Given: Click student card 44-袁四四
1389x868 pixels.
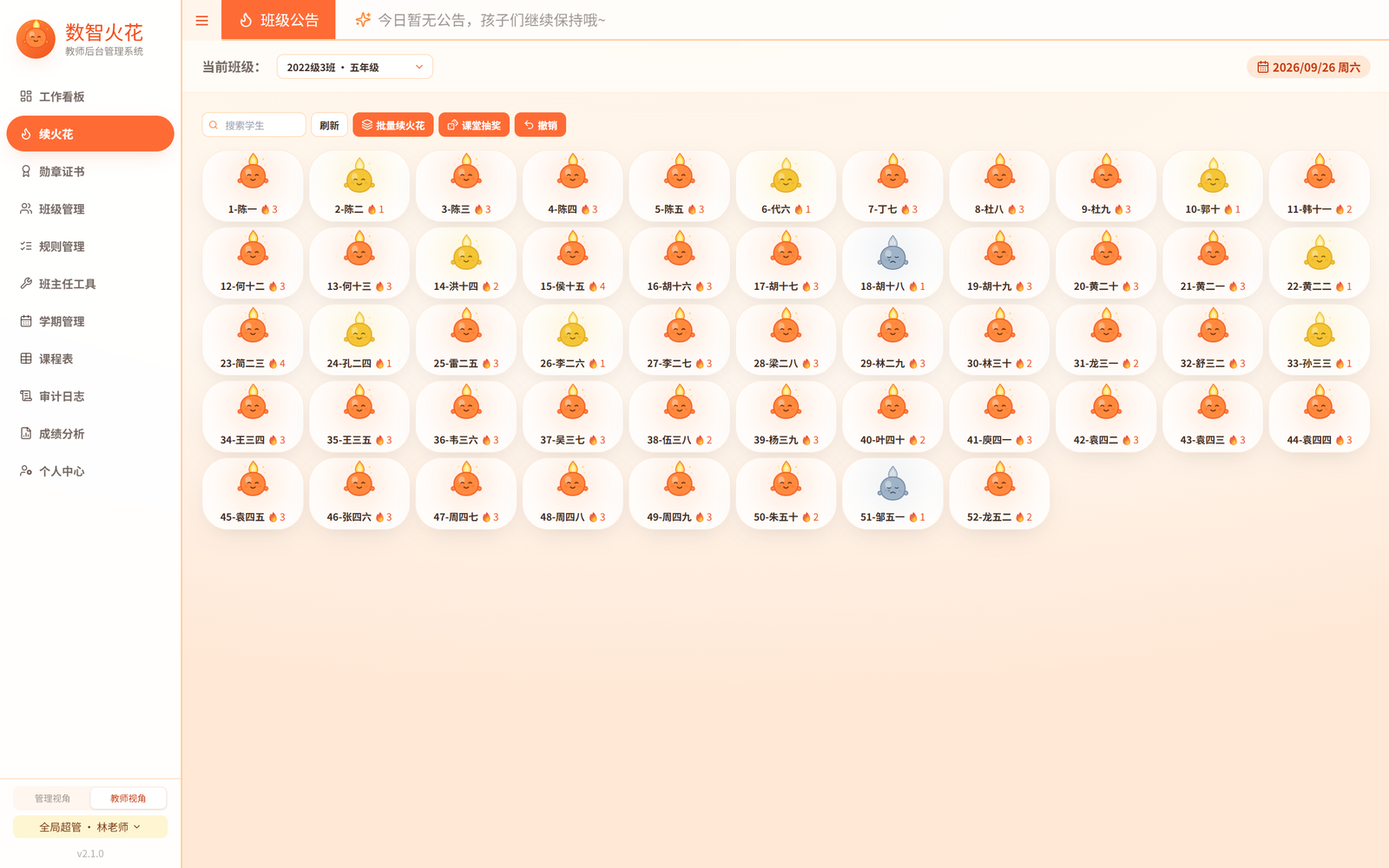Looking at the screenshot, I should click(x=1320, y=417).
